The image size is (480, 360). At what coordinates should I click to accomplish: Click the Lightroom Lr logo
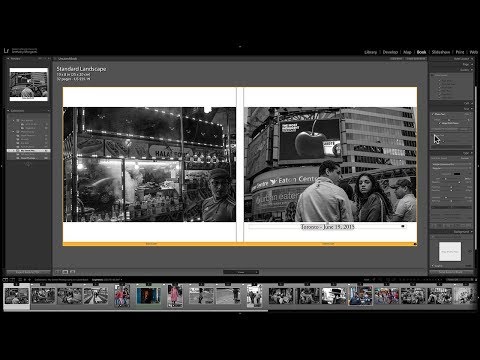point(6,51)
